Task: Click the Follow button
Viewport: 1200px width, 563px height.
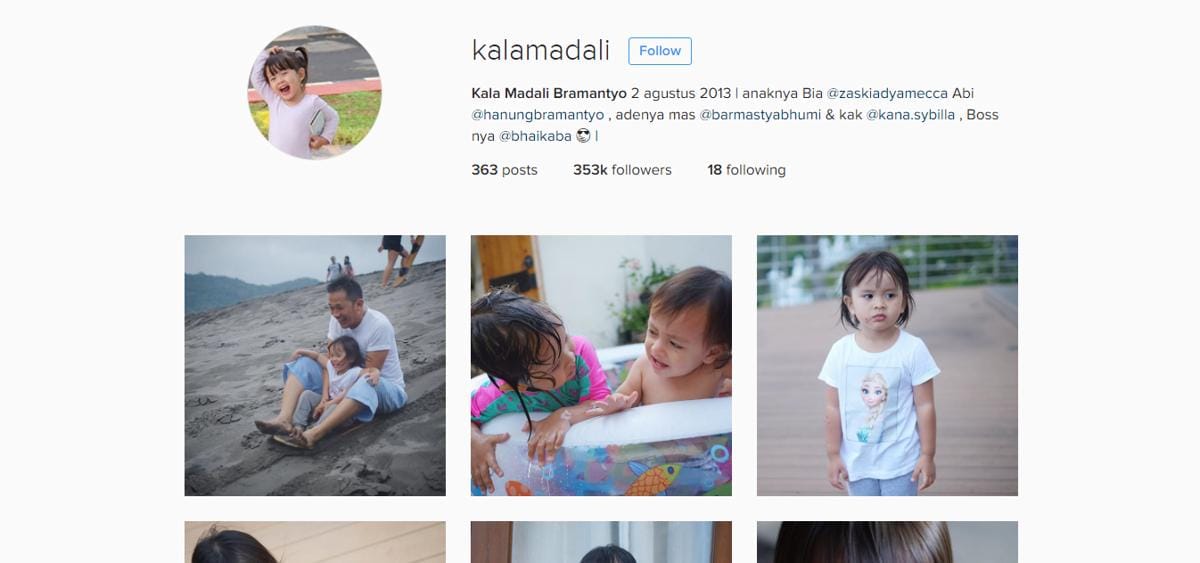Action: (x=660, y=51)
